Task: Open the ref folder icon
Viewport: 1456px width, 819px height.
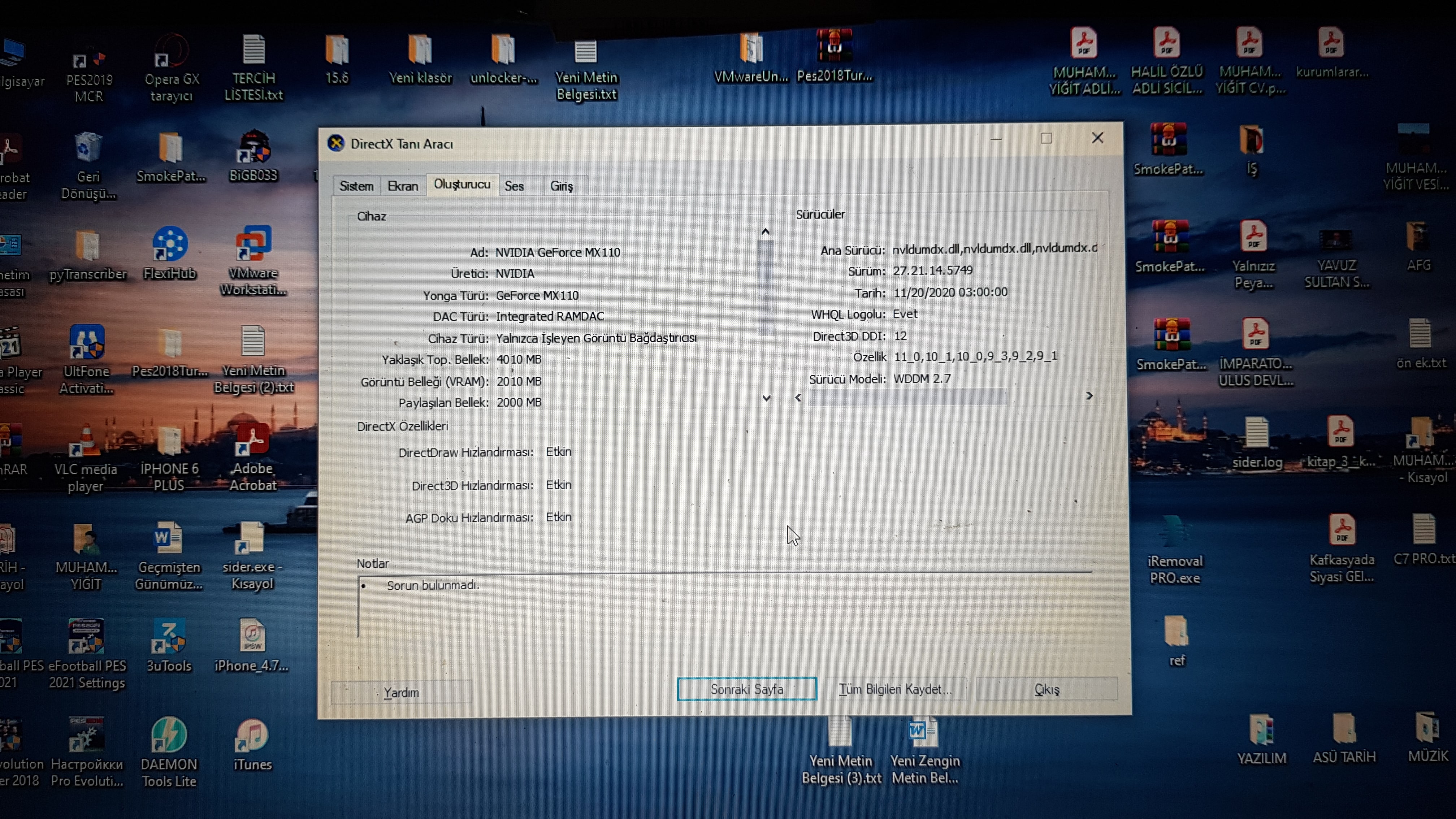Action: coord(1177,642)
